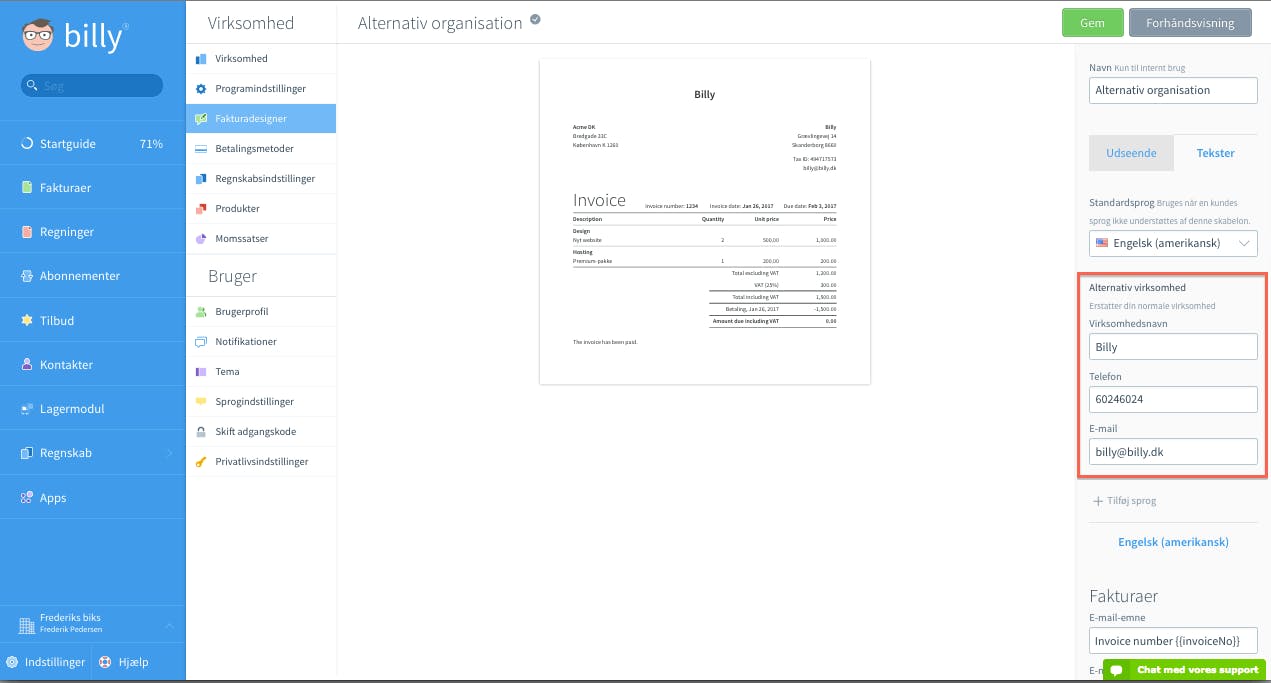Select the Engelsk (amerikansk) language link
Image resolution: width=1271 pixels, height=683 pixels.
tap(1173, 542)
